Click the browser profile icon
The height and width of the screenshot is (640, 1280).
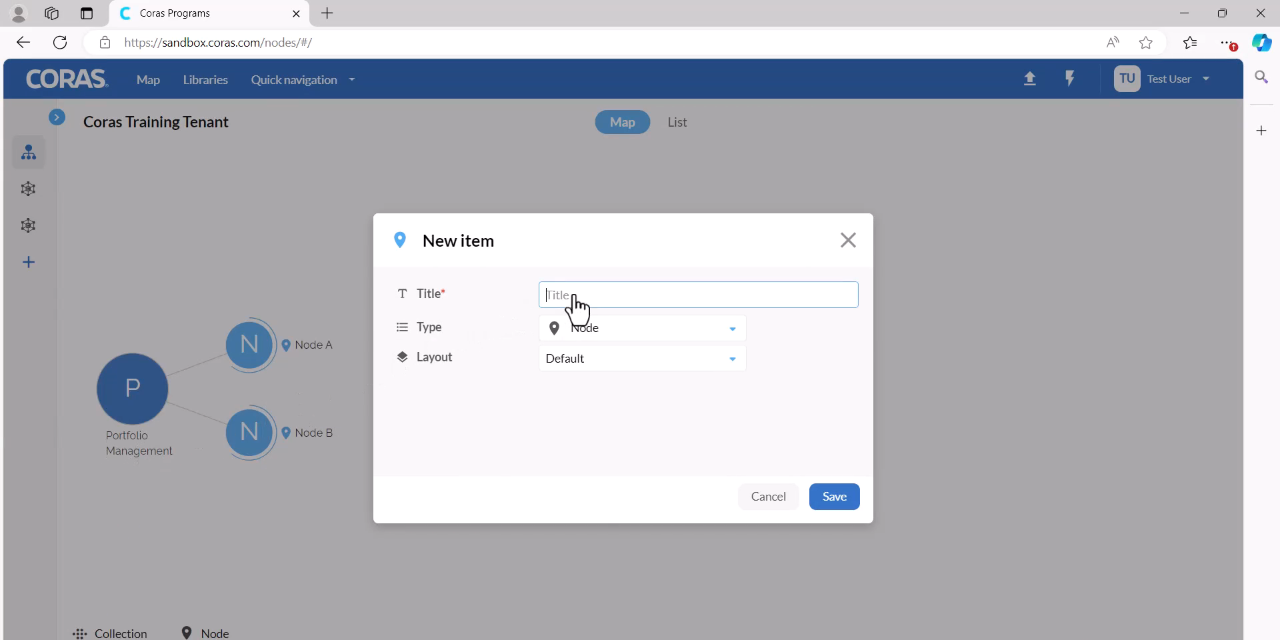tap(18, 13)
